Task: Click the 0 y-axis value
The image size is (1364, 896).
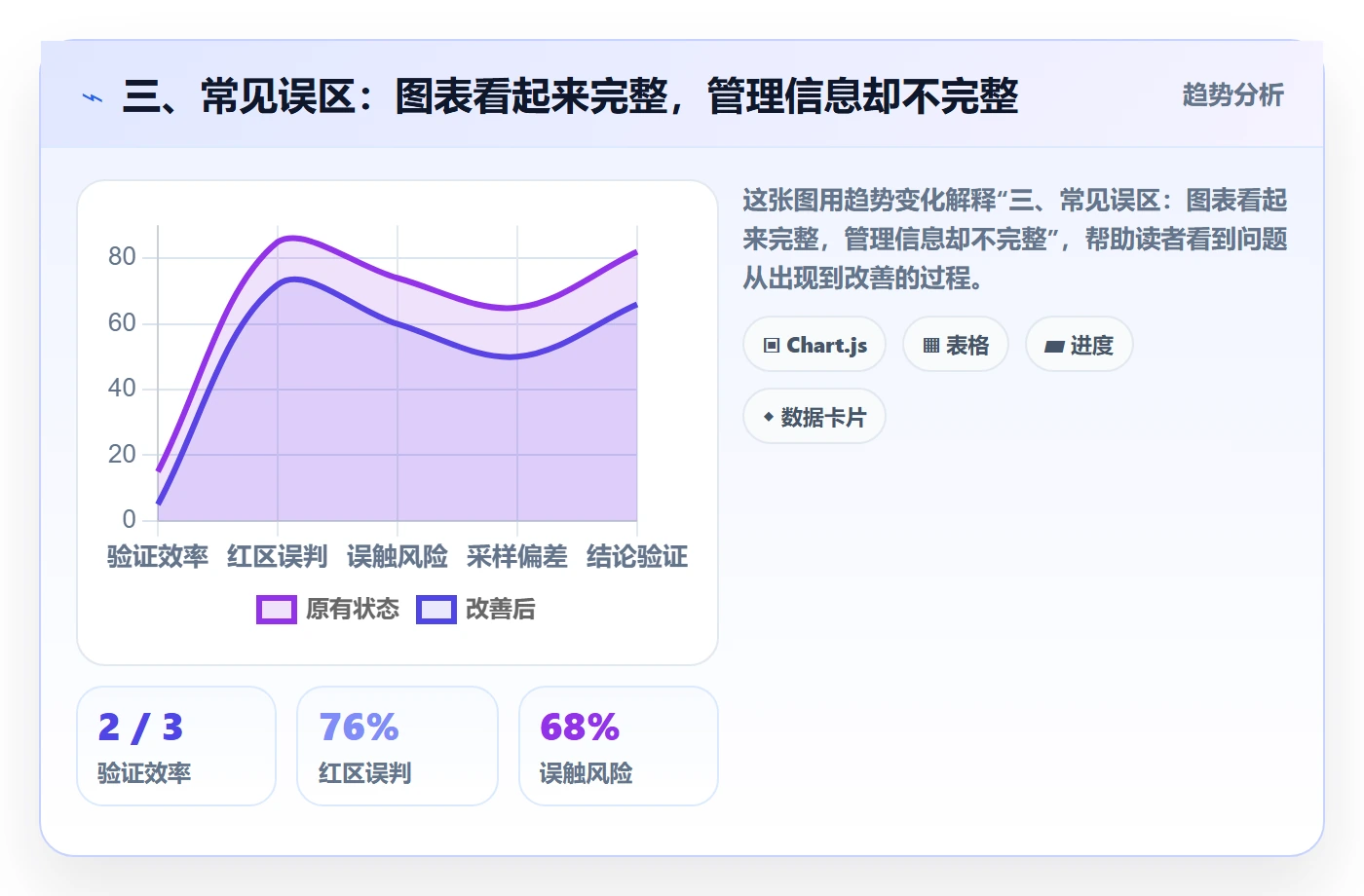Action: click(x=129, y=519)
